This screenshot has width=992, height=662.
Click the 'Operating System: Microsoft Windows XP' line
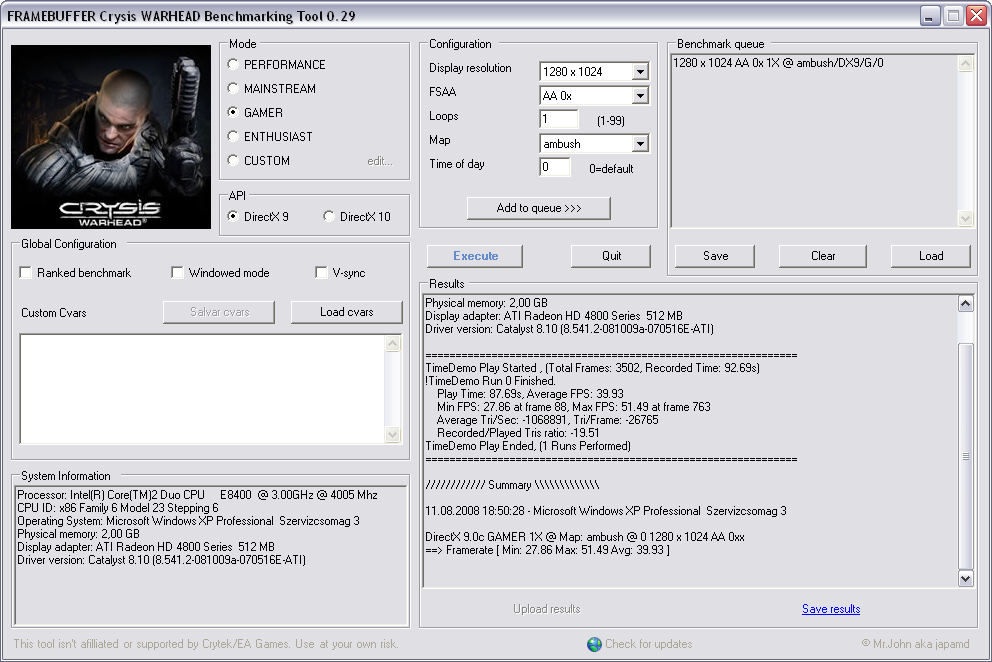coord(189,521)
